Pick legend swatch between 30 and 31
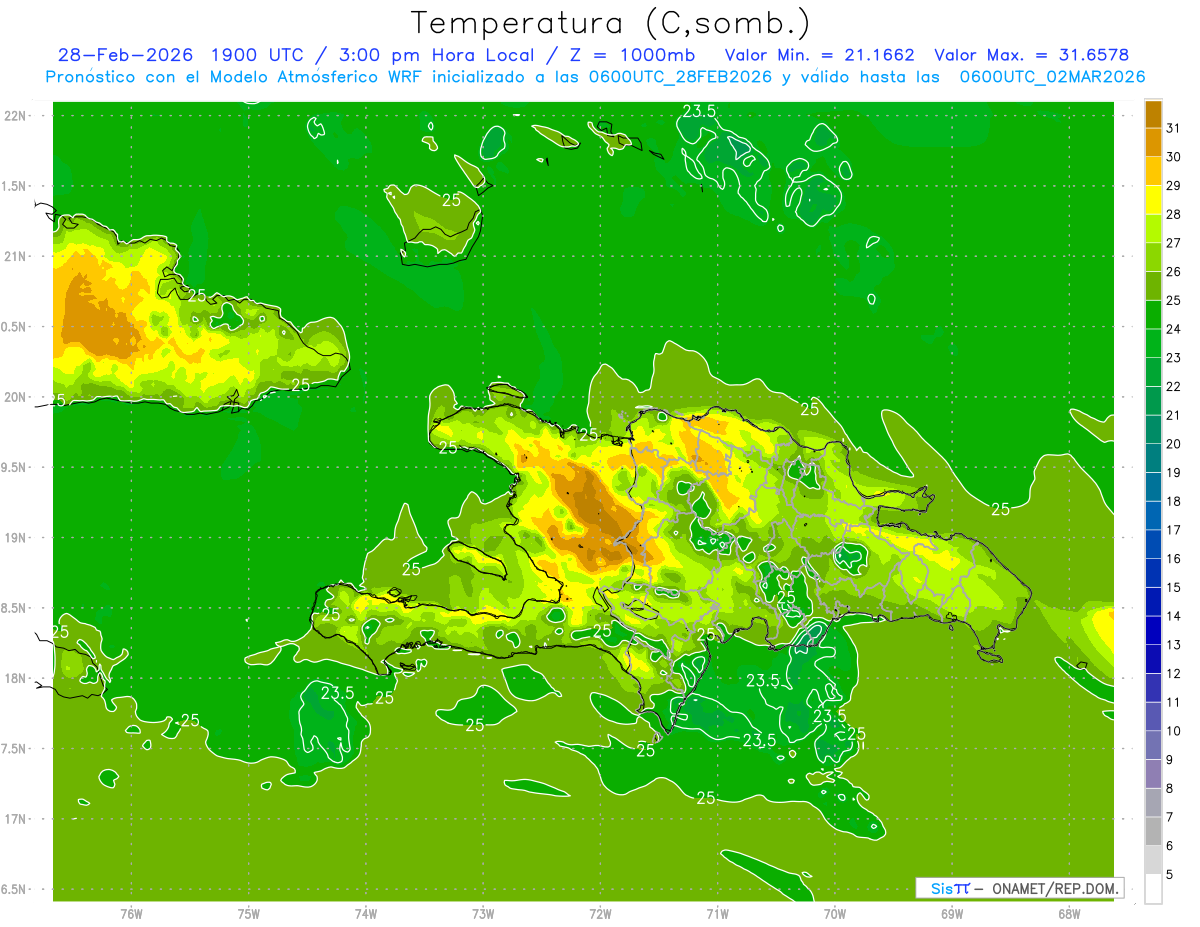 tap(1153, 142)
